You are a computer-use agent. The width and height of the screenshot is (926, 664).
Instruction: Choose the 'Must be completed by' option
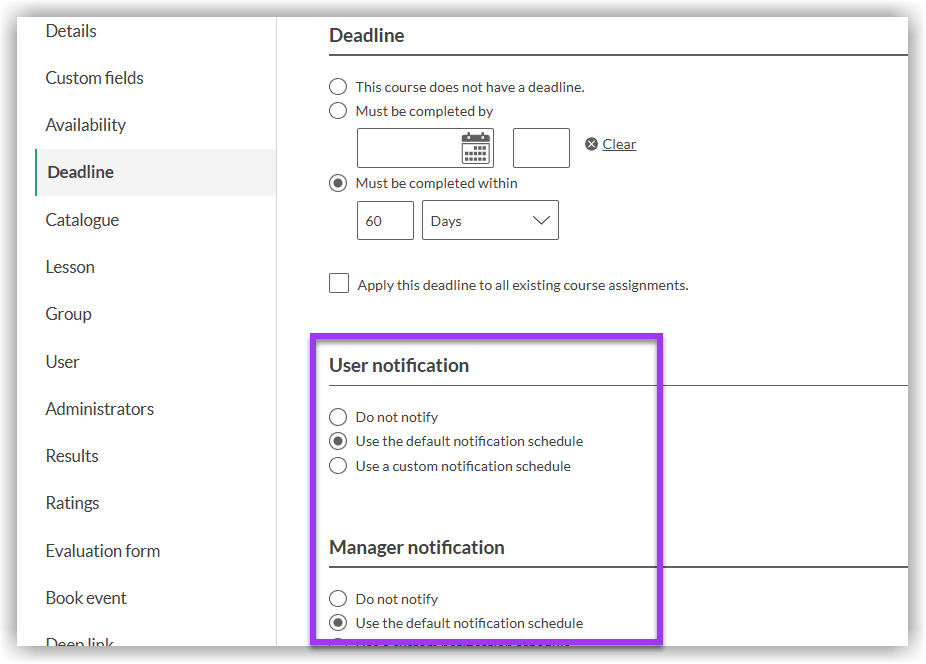[x=339, y=111]
